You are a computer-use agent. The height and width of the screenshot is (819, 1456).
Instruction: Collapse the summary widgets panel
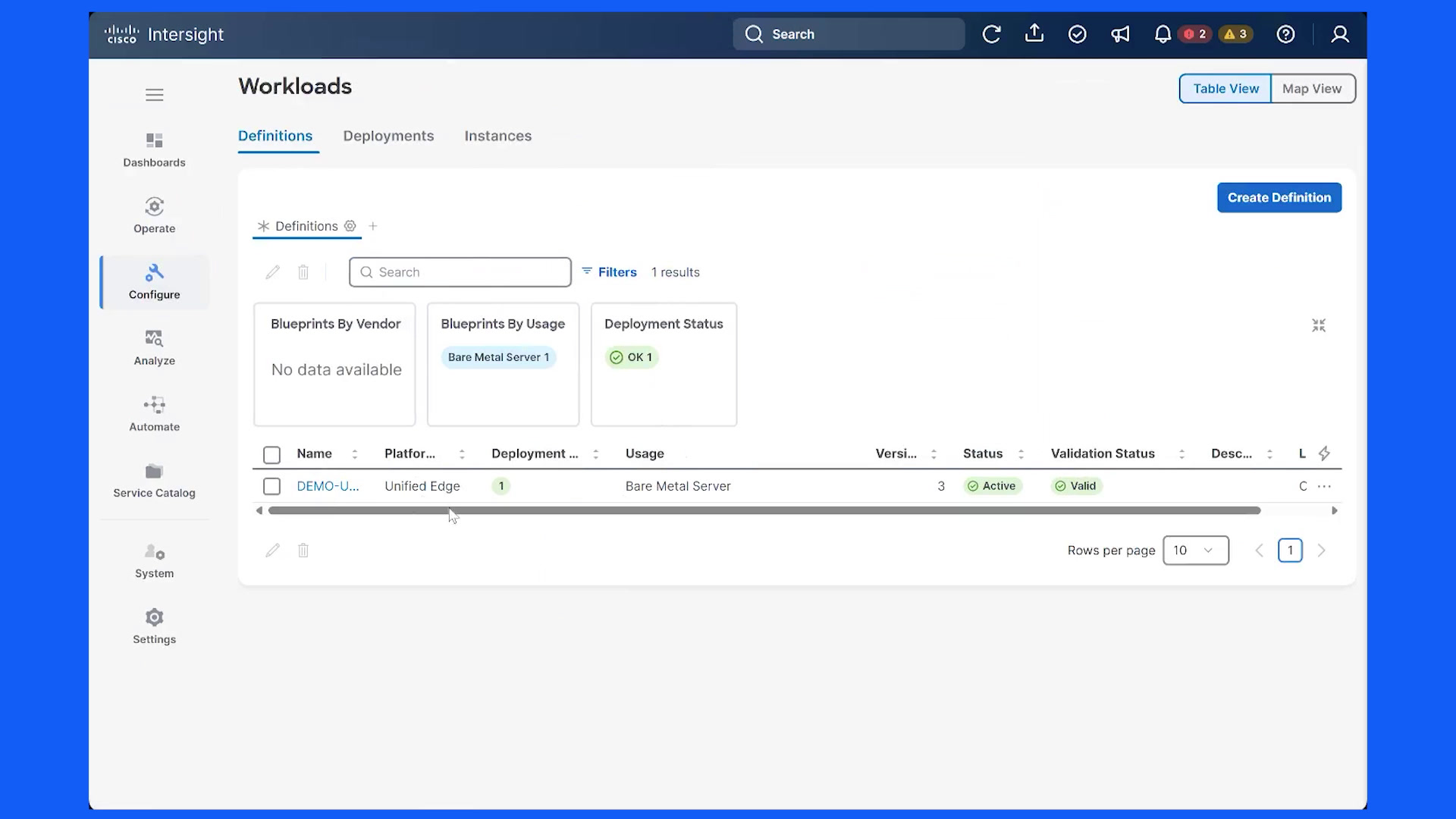pos(1319,325)
